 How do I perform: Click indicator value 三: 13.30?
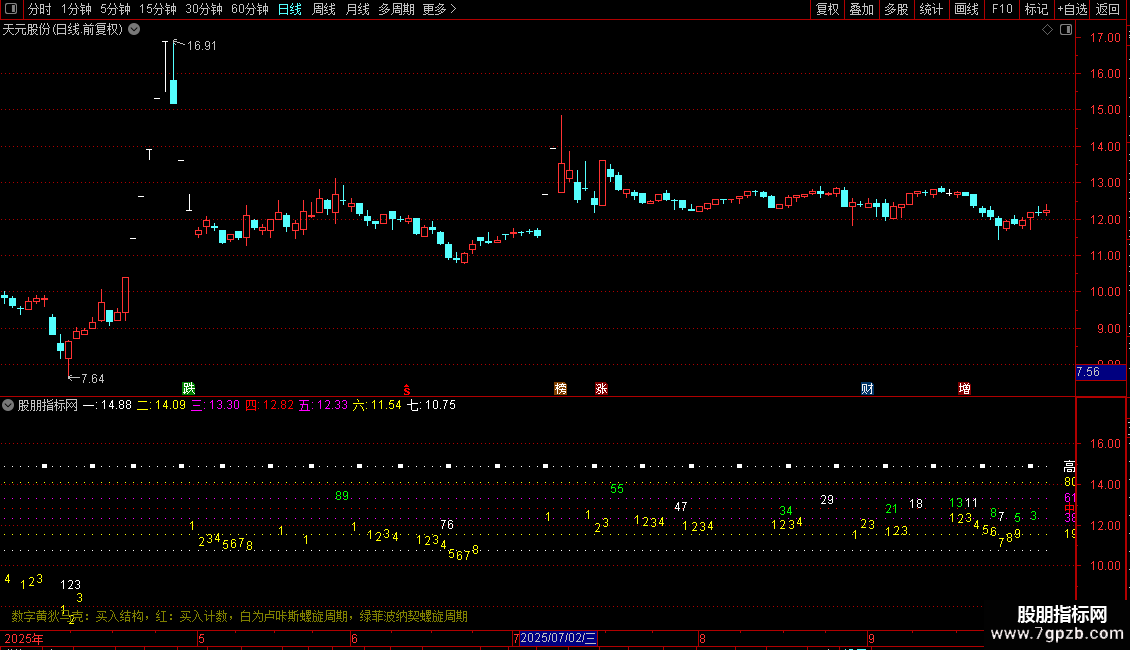pyautogui.click(x=215, y=405)
